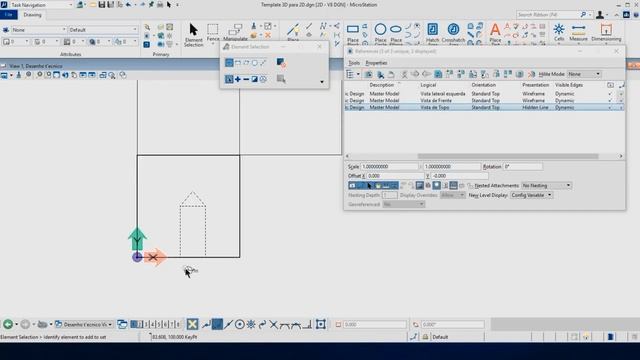
Task: Toggle display checkmark for Vista de Topo row
Action: [x=610, y=107]
